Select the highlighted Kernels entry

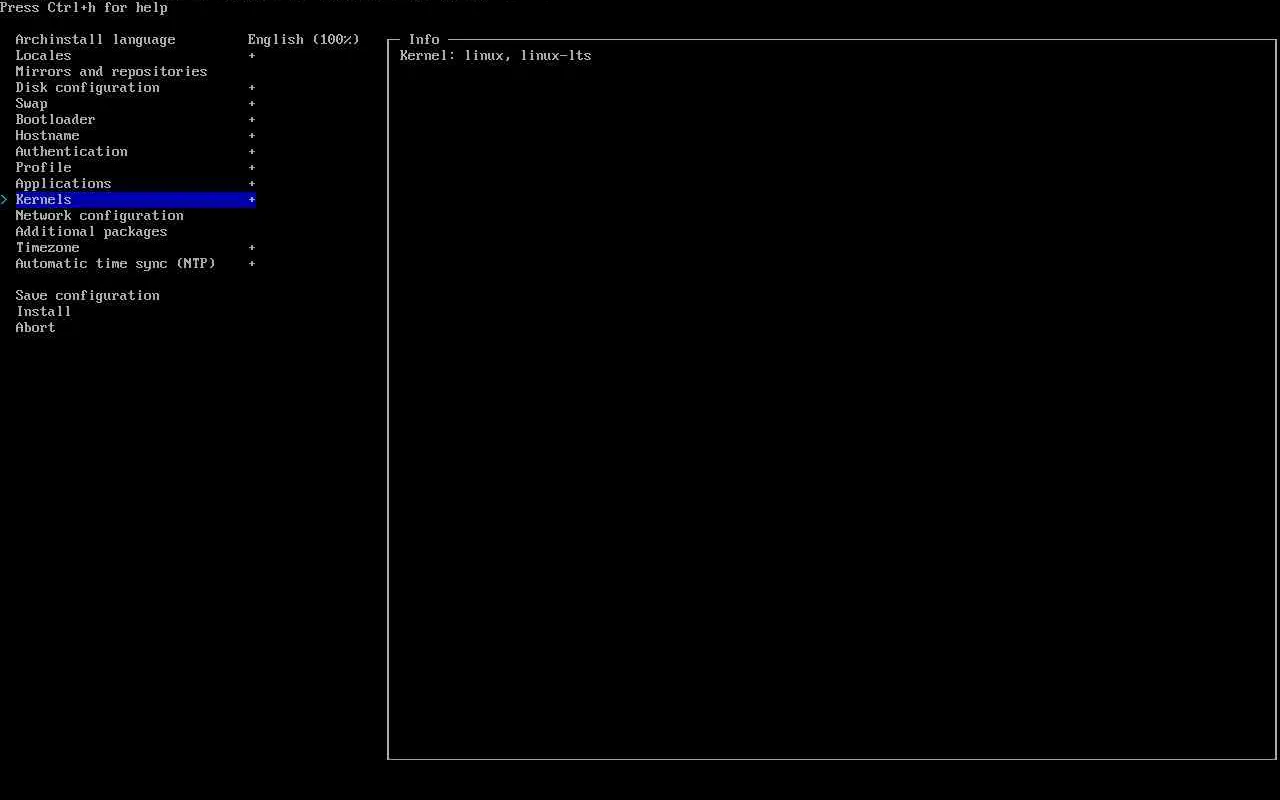(135, 199)
